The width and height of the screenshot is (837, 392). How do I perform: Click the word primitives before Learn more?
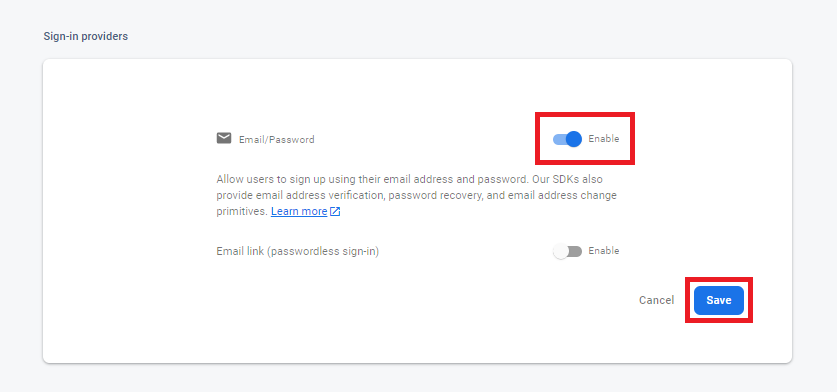(241, 211)
